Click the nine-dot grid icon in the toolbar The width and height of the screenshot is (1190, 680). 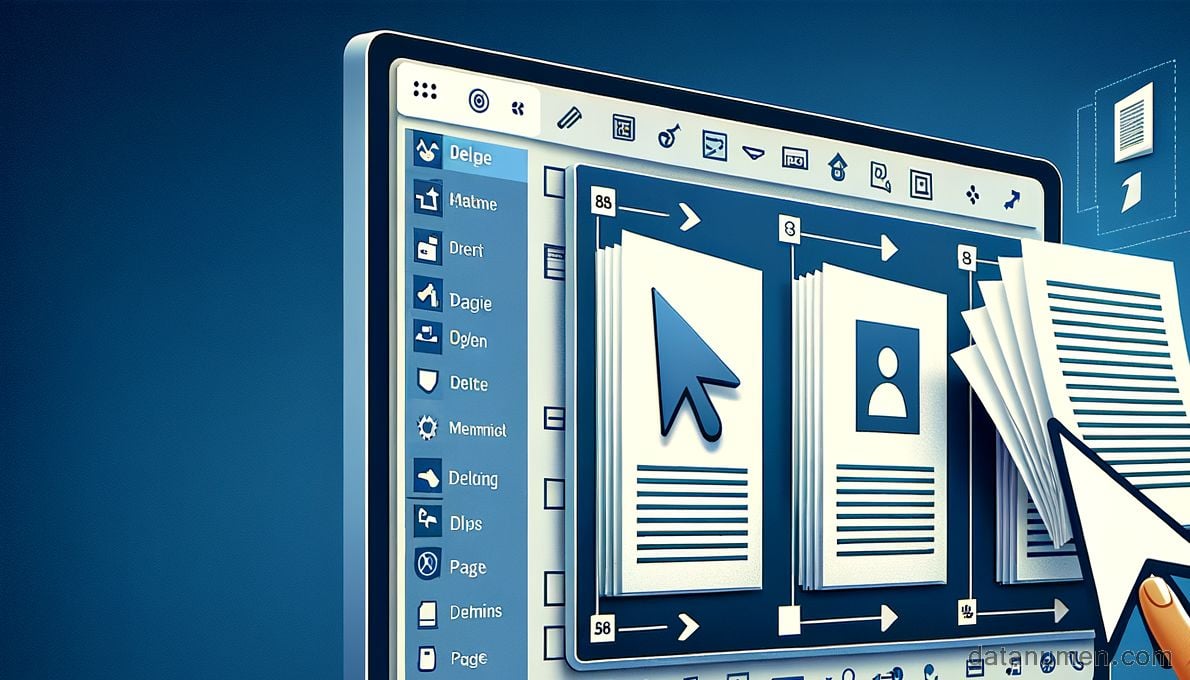(x=425, y=91)
